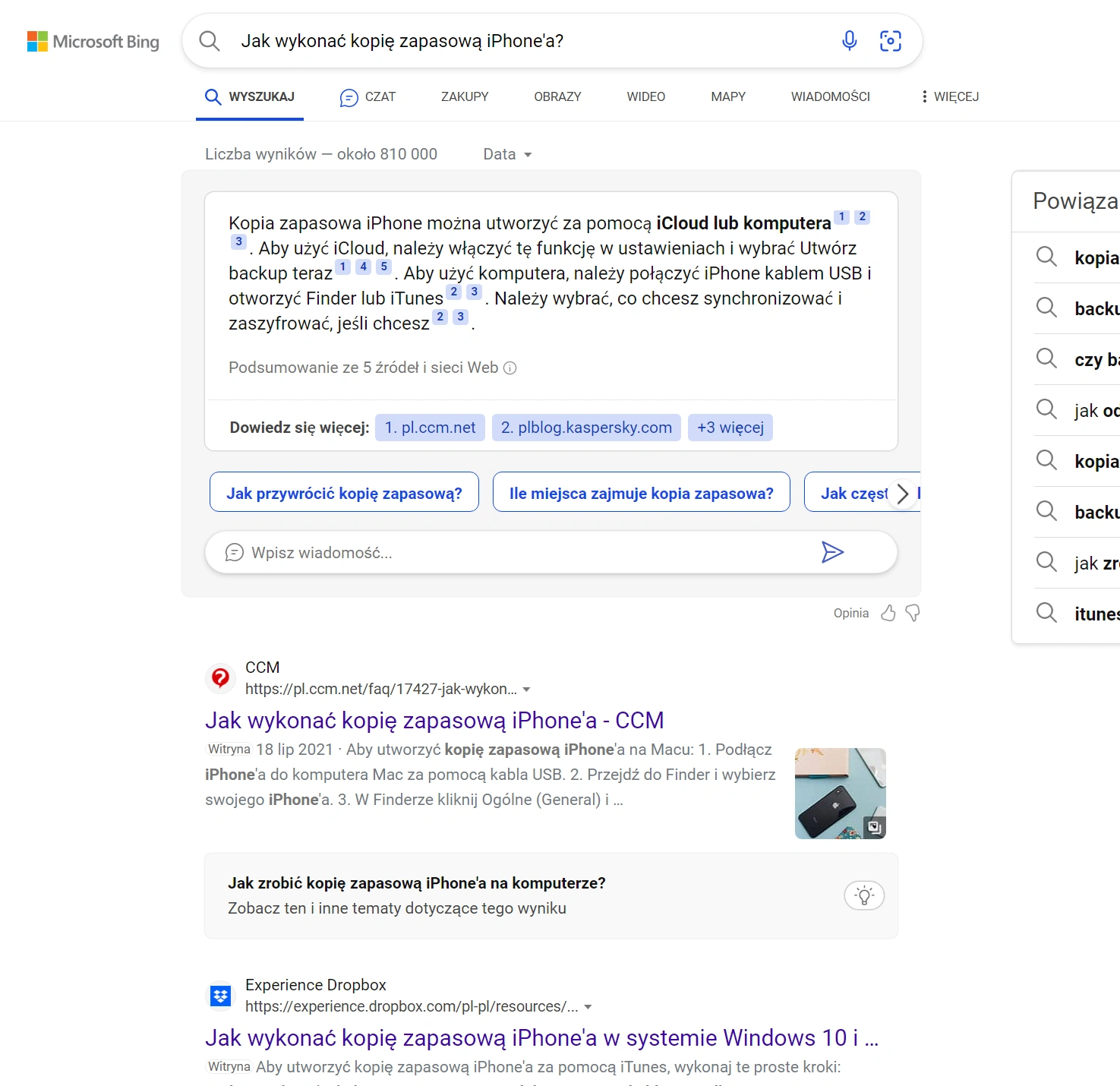The width and height of the screenshot is (1120, 1086).
Task: Click 'Liczba wyników — około 810 000' text
Action: [321, 154]
